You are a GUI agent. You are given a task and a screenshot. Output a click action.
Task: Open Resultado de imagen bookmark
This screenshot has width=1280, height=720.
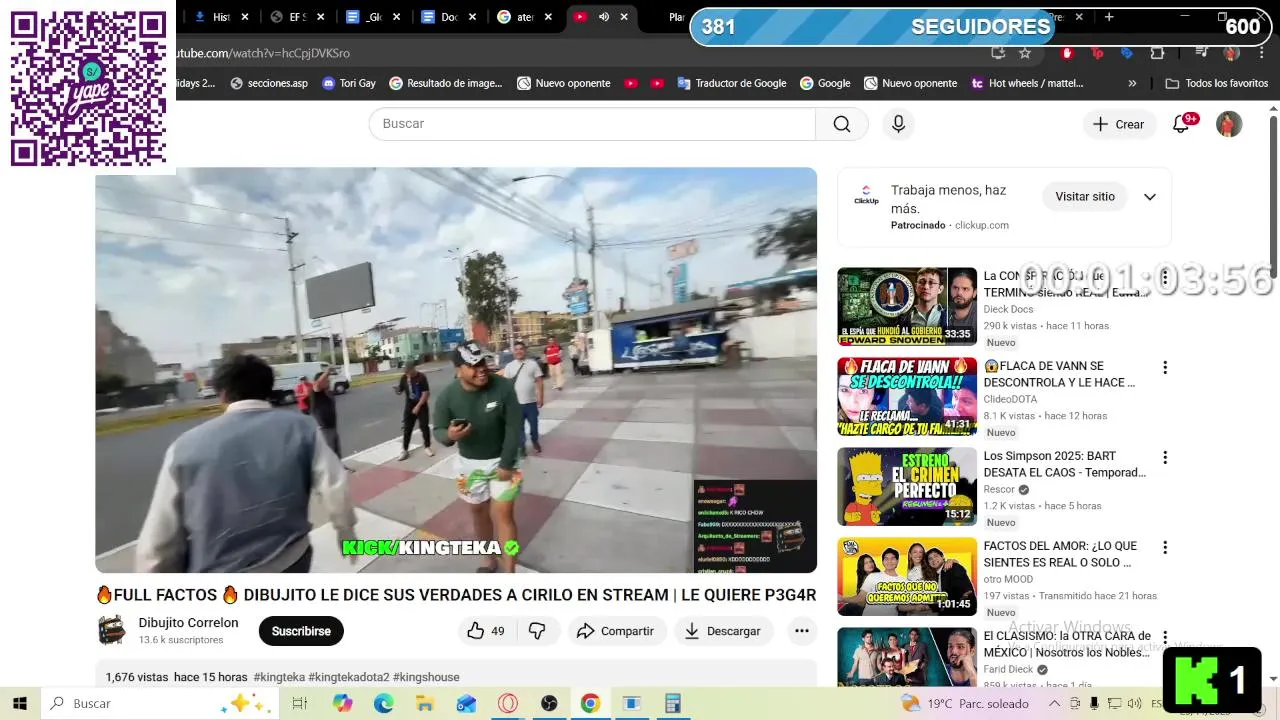coord(446,84)
